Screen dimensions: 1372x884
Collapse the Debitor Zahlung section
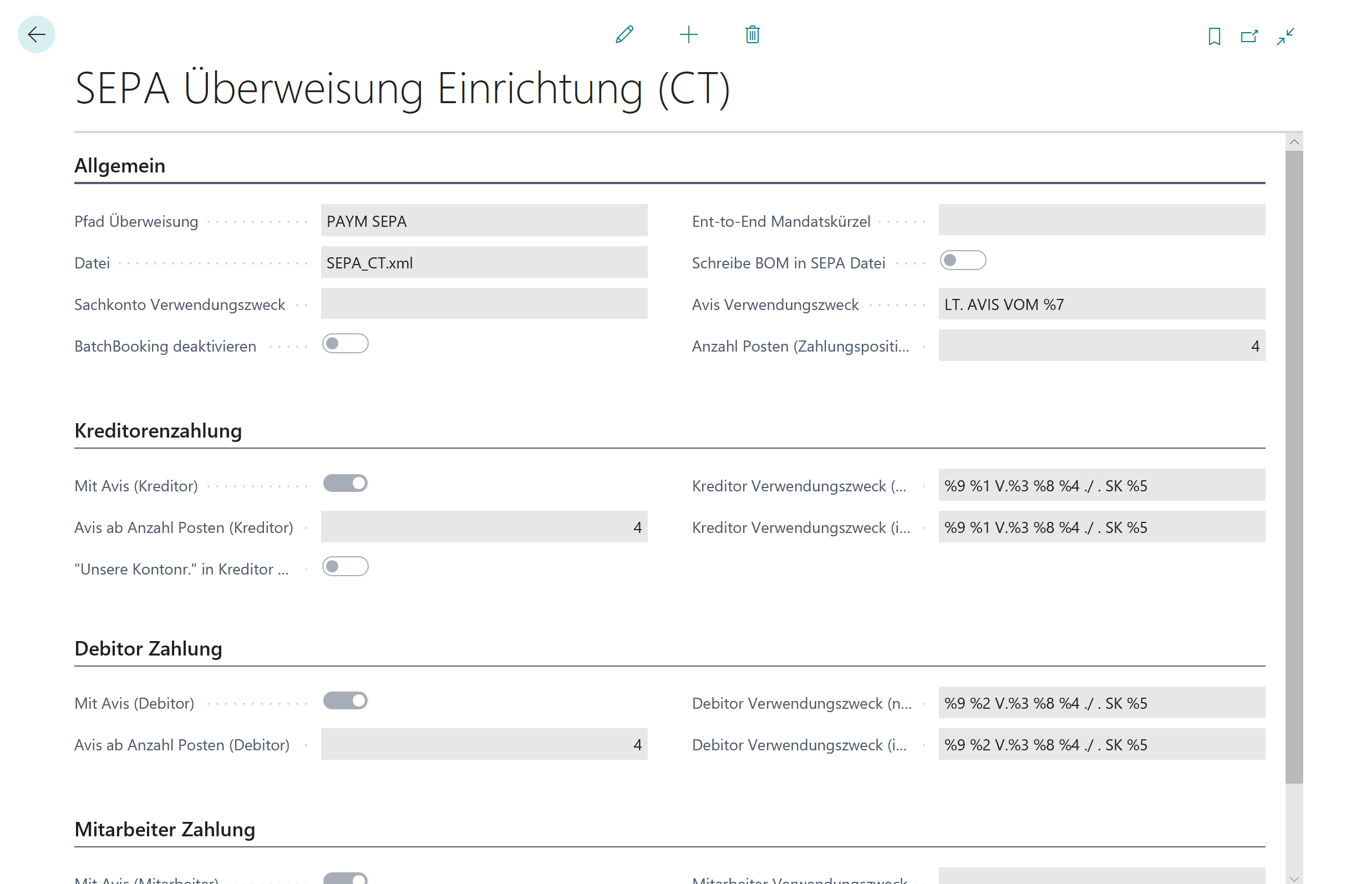148,649
